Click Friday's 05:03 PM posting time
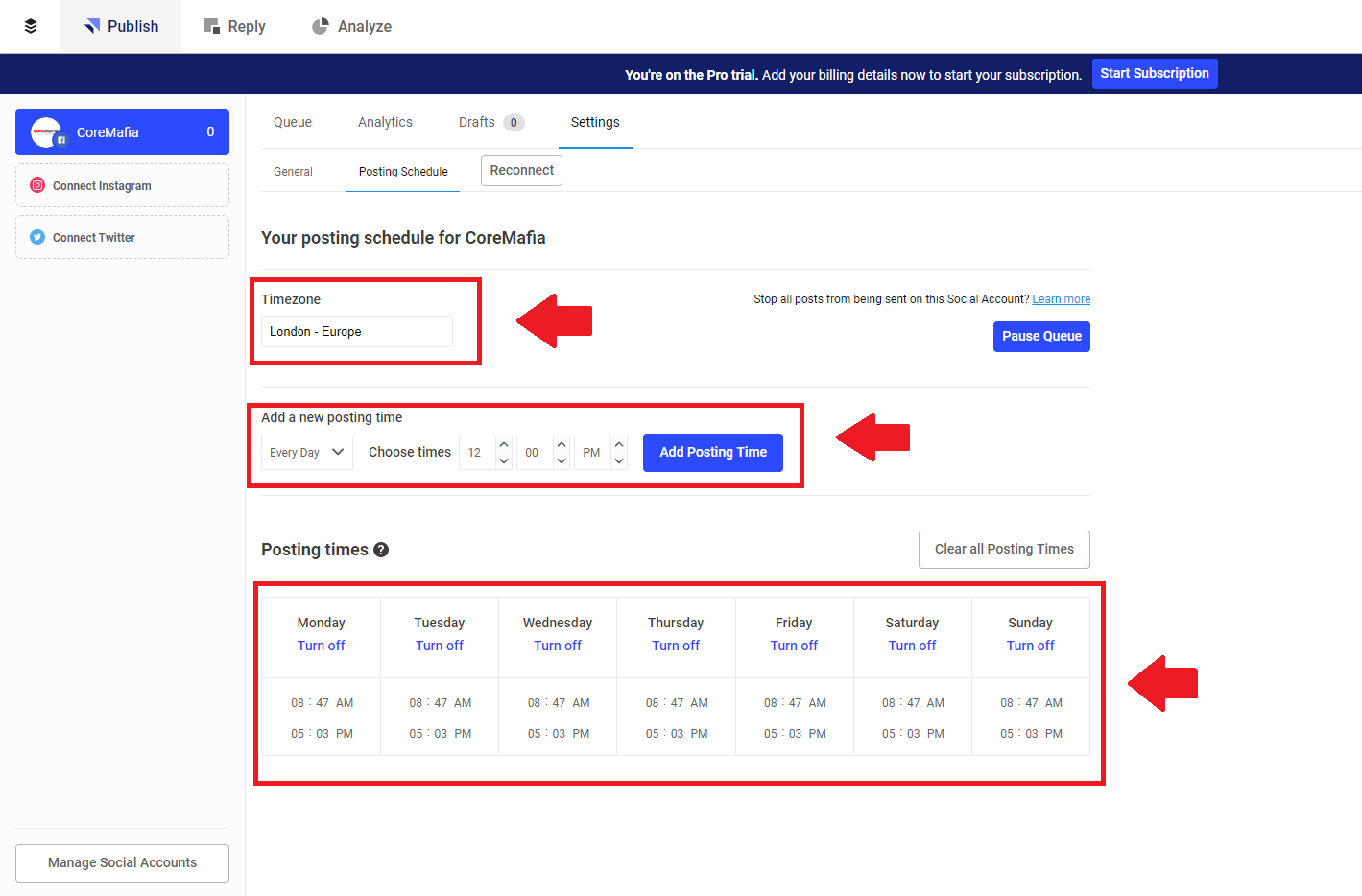 point(795,734)
